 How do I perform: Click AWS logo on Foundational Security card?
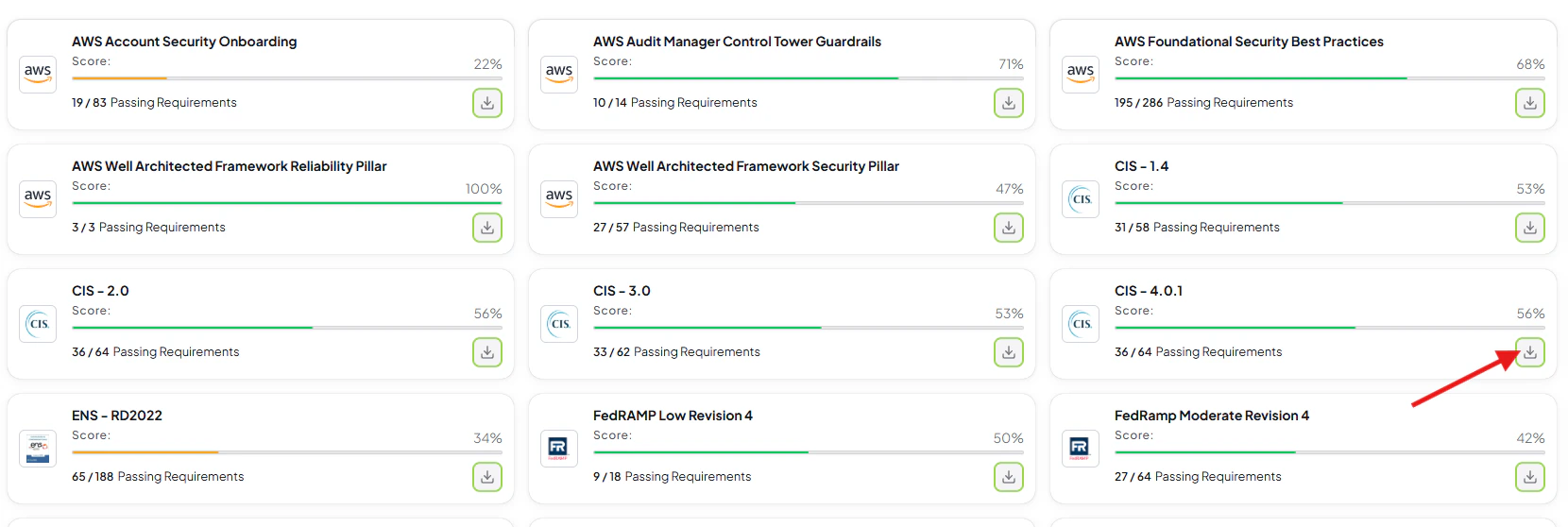(x=1081, y=75)
